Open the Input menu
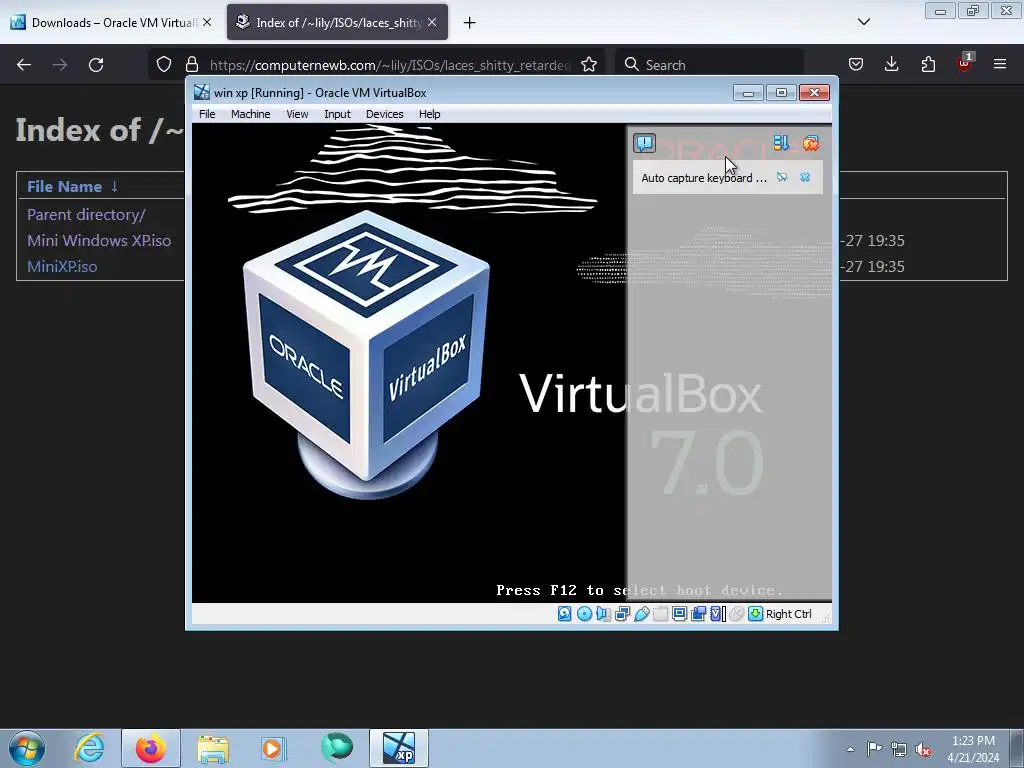Image resolution: width=1024 pixels, height=768 pixels. pyautogui.click(x=337, y=114)
